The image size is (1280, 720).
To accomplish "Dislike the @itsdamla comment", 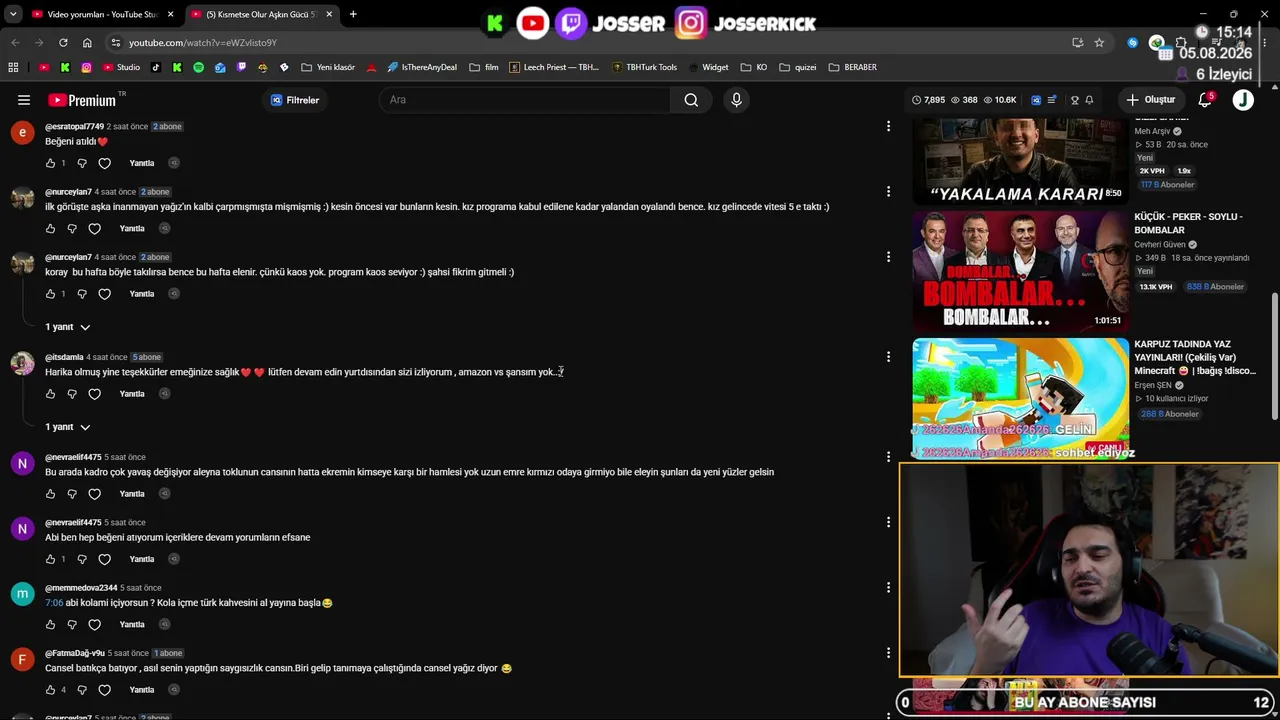I will [72, 394].
